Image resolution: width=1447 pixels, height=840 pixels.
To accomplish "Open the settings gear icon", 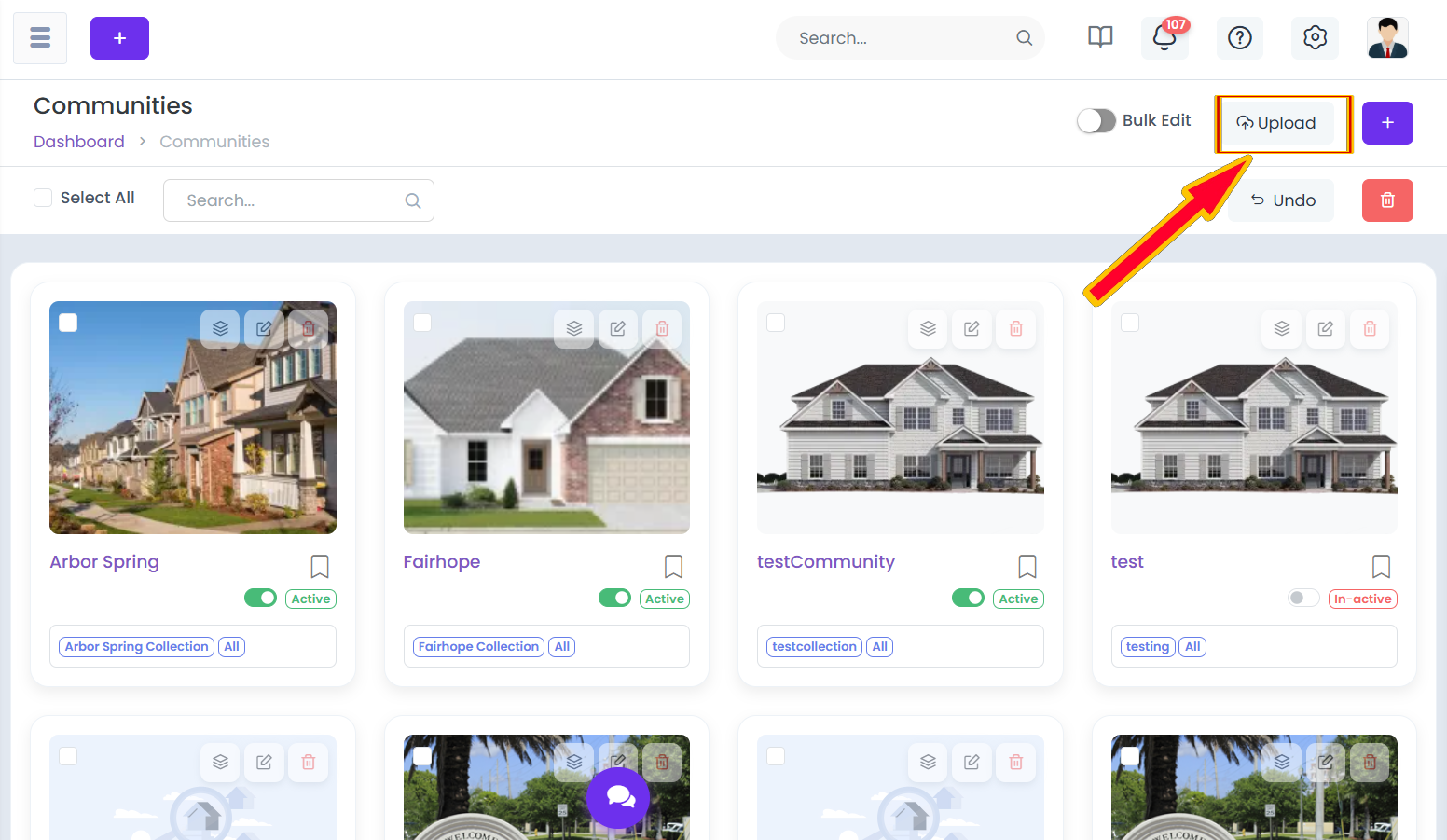I will (1315, 37).
